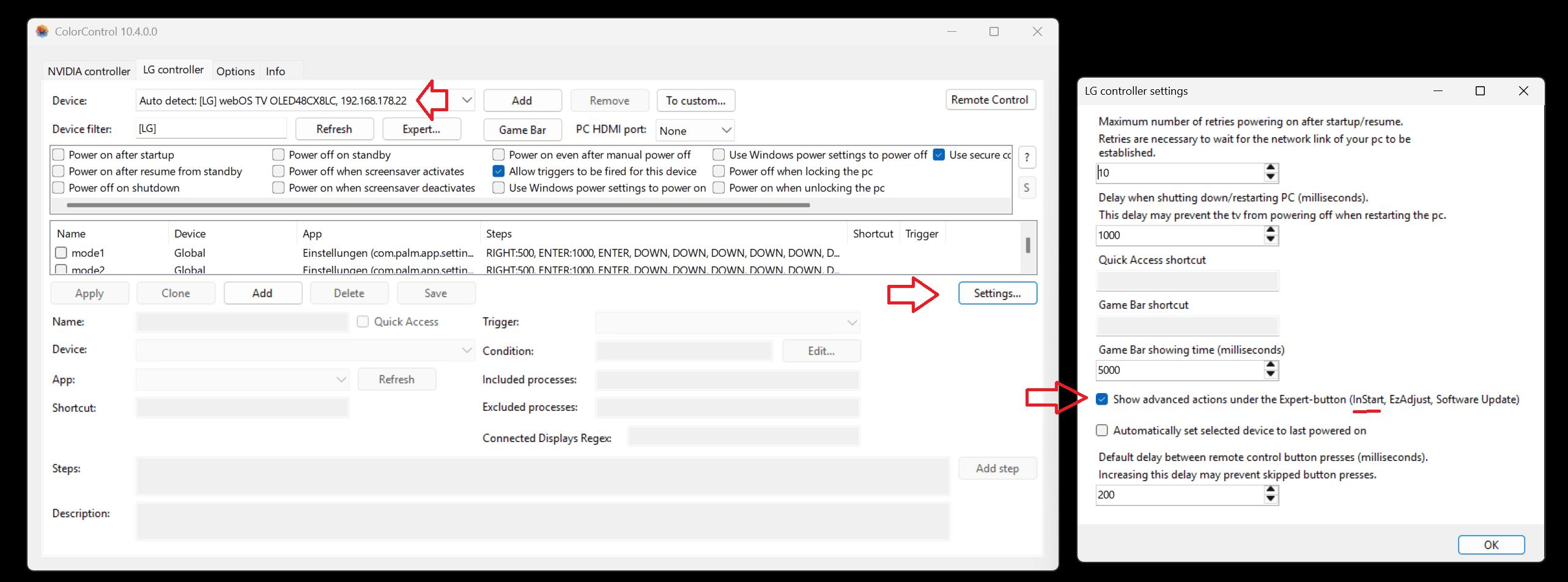Viewport: 1568px width, 582px height.
Task: Increase Game Bar showing time with up arrow
Action: click(x=1271, y=365)
